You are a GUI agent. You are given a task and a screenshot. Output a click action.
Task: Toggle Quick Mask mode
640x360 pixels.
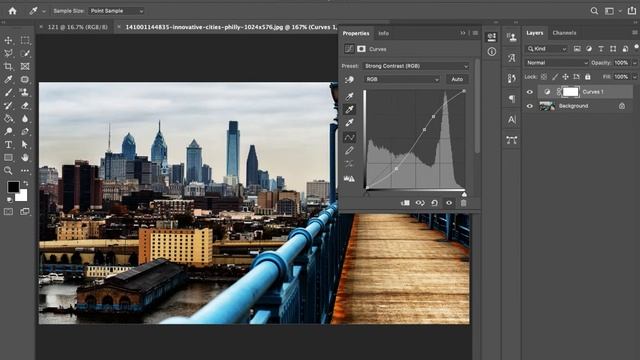pyautogui.click(x=8, y=211)
